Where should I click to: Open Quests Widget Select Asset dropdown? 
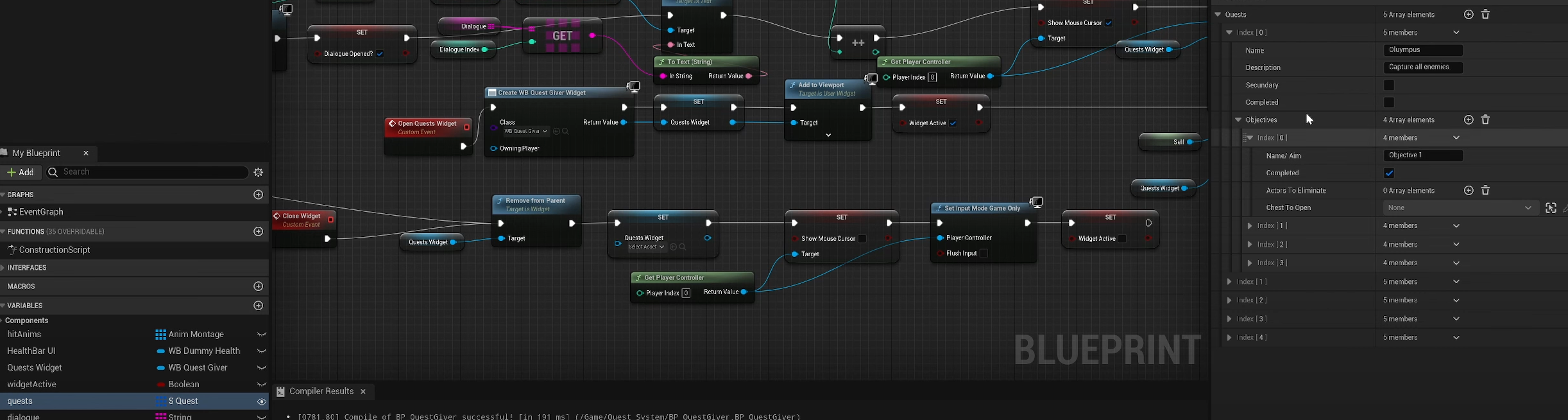coord(647,247)
